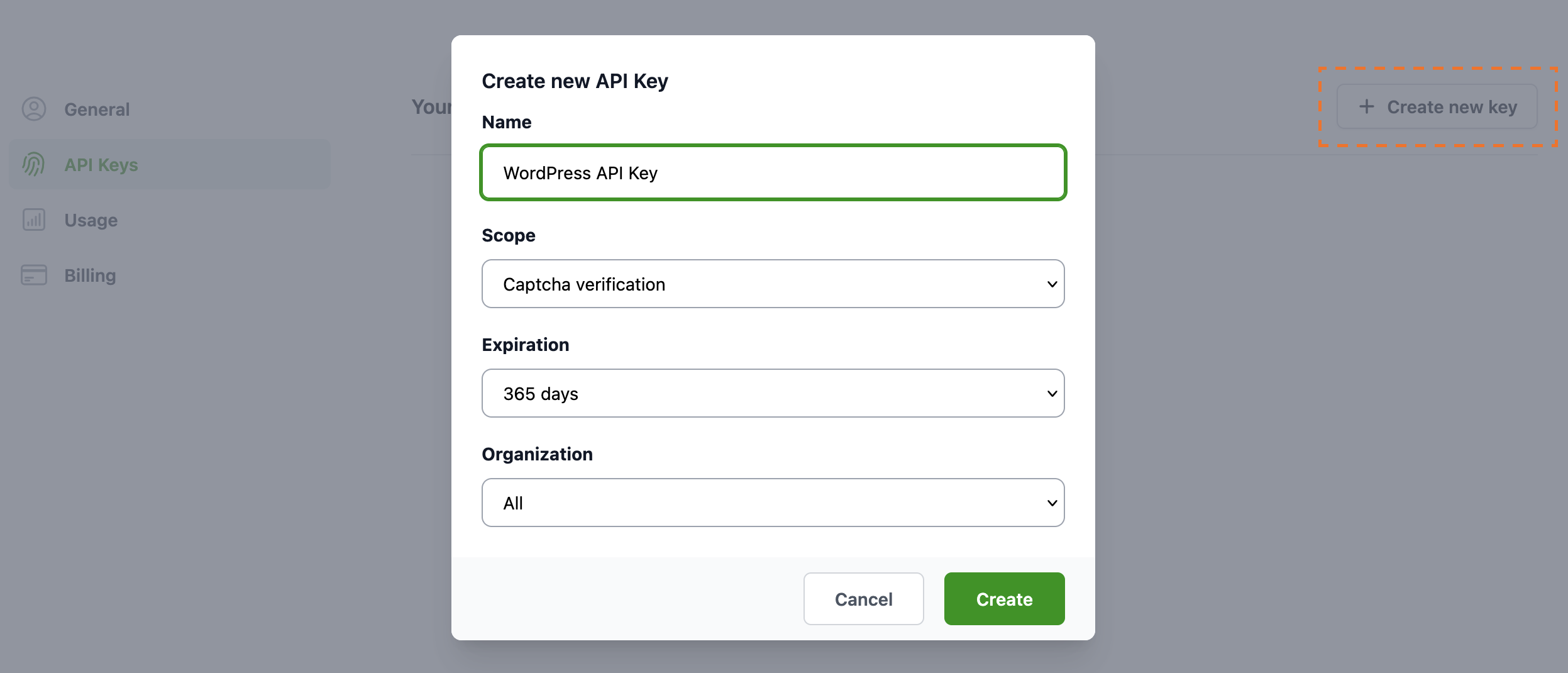This screenshot has height=673, width=1568.
Task: Expand the 365 days expiration dropdown
Action: pyautogui.click(x=772, y=393)
